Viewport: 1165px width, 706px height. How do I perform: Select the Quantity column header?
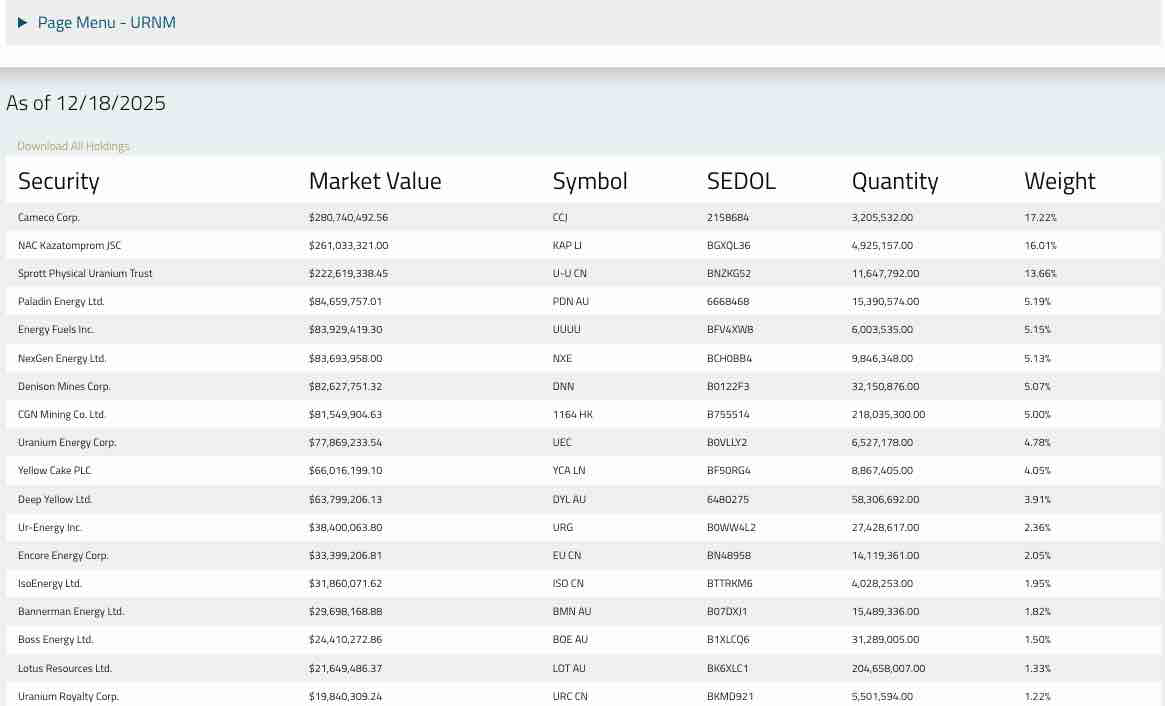pyautogui.click(x=895, y=181)
